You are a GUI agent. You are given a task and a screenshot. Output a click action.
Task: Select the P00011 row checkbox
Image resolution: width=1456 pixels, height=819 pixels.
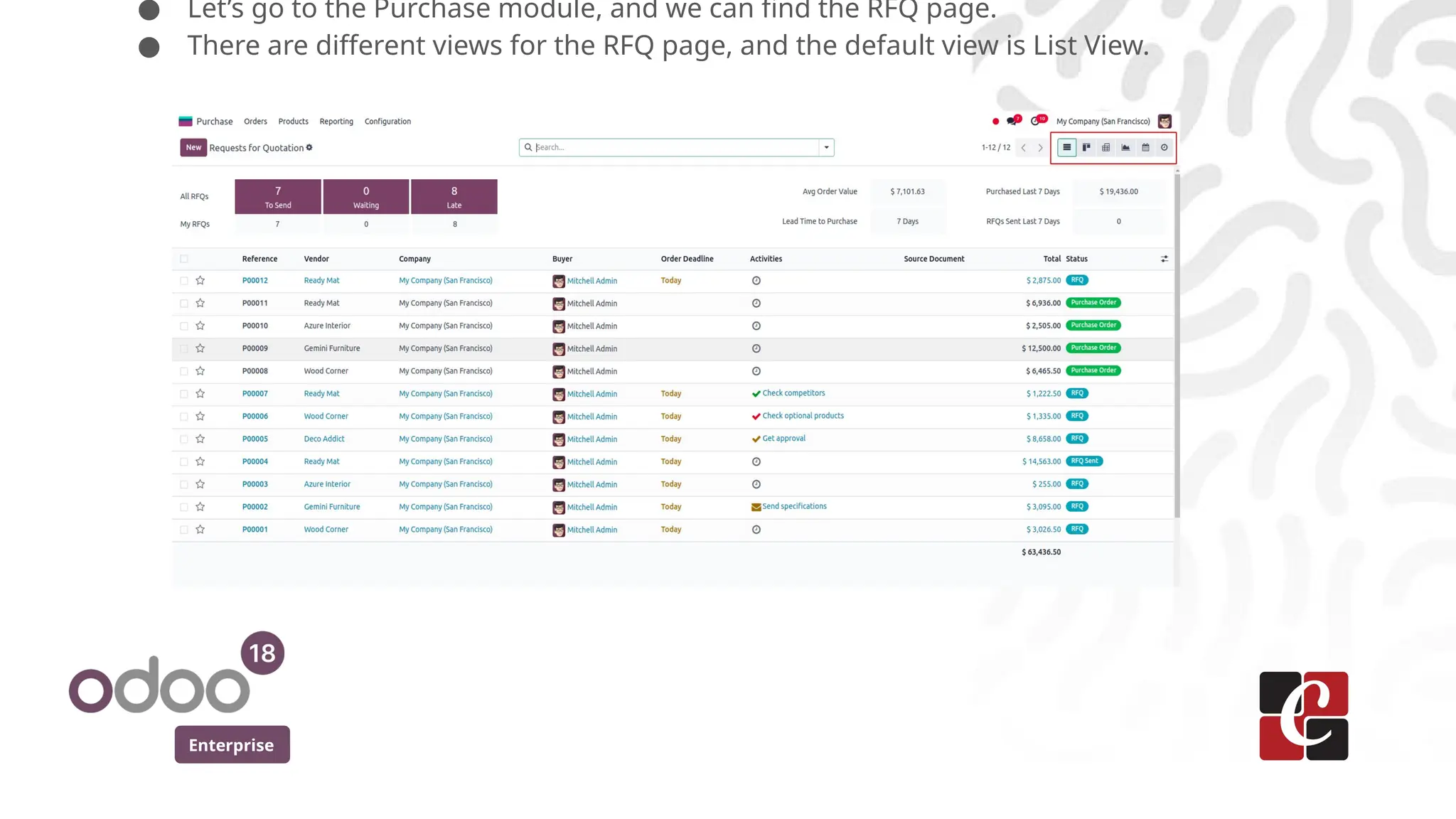[x=184, y=304]
